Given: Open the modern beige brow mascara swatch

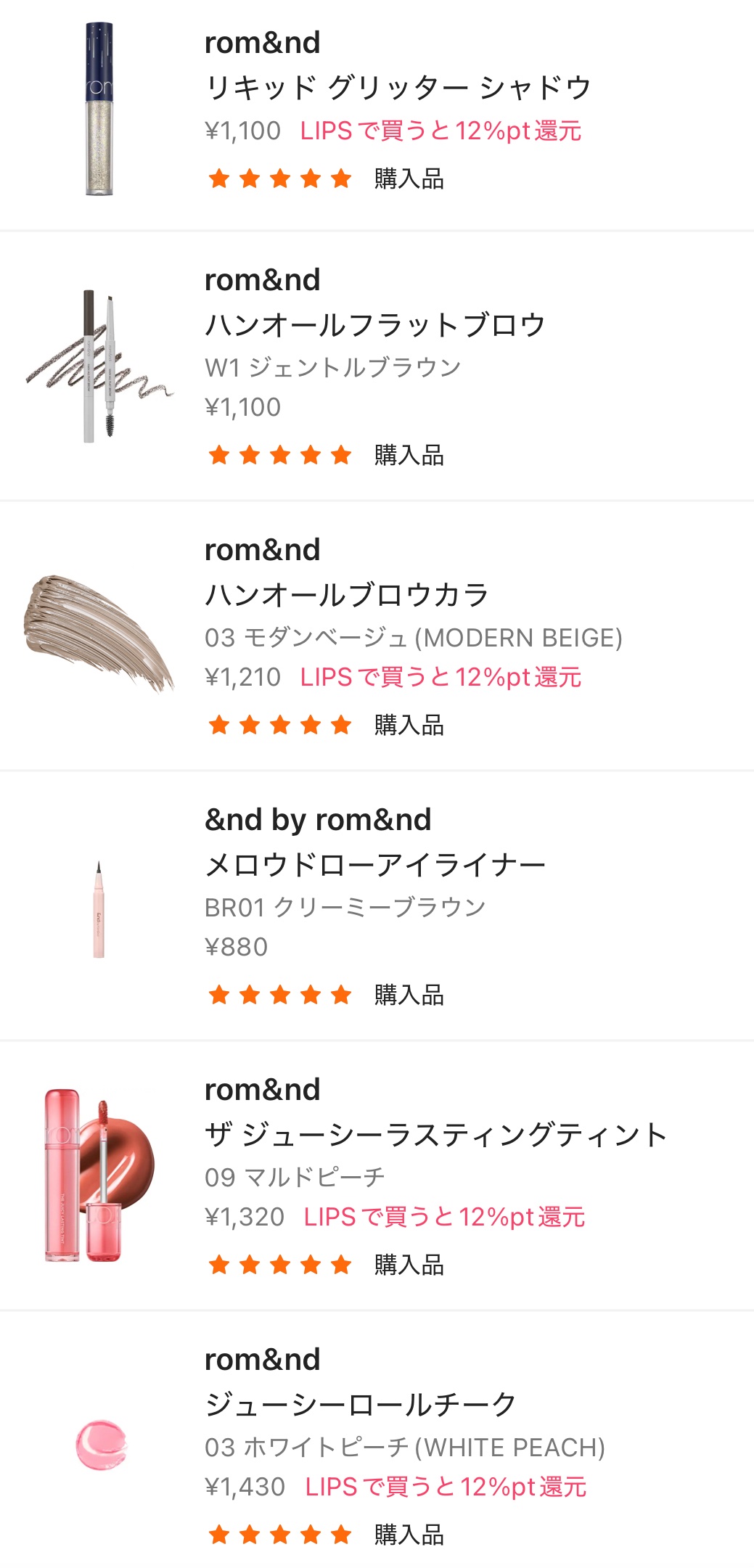Looking at the screenshot, I should 99,634.
